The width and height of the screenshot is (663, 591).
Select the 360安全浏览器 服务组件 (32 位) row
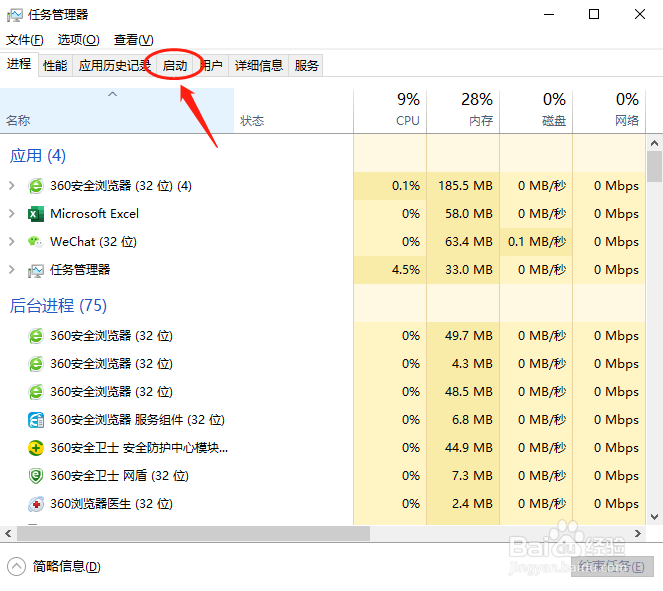176,420
